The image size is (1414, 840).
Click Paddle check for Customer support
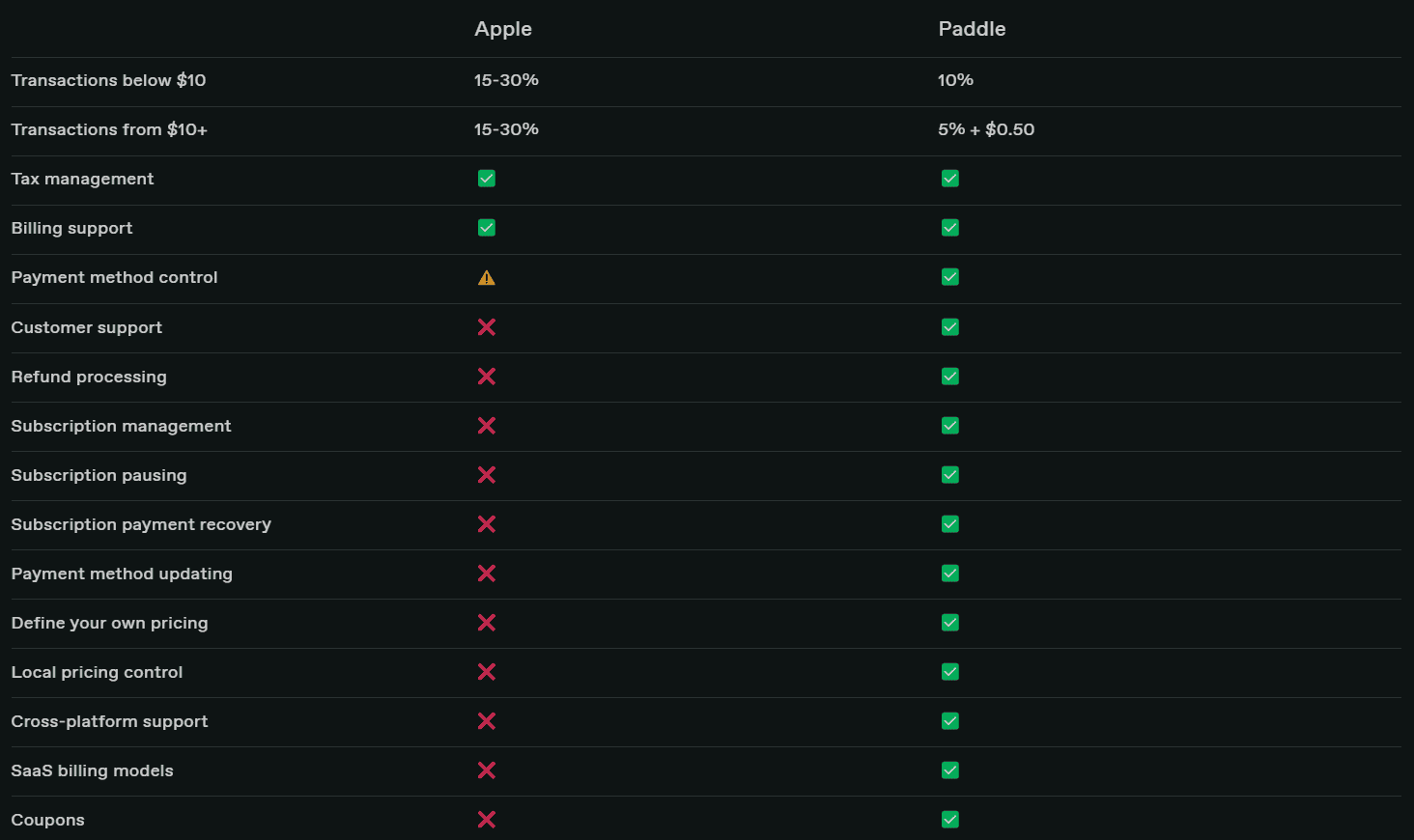(950, 327)
